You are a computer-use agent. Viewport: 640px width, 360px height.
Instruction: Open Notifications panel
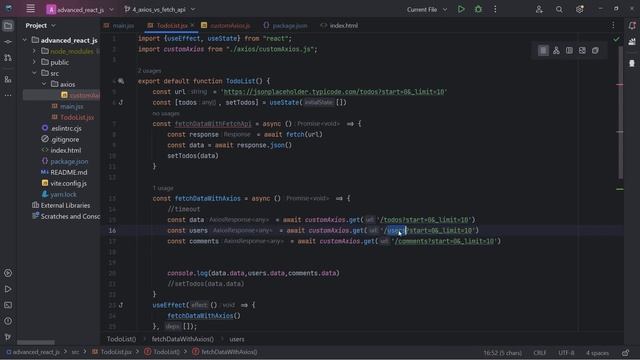(632, 26)
